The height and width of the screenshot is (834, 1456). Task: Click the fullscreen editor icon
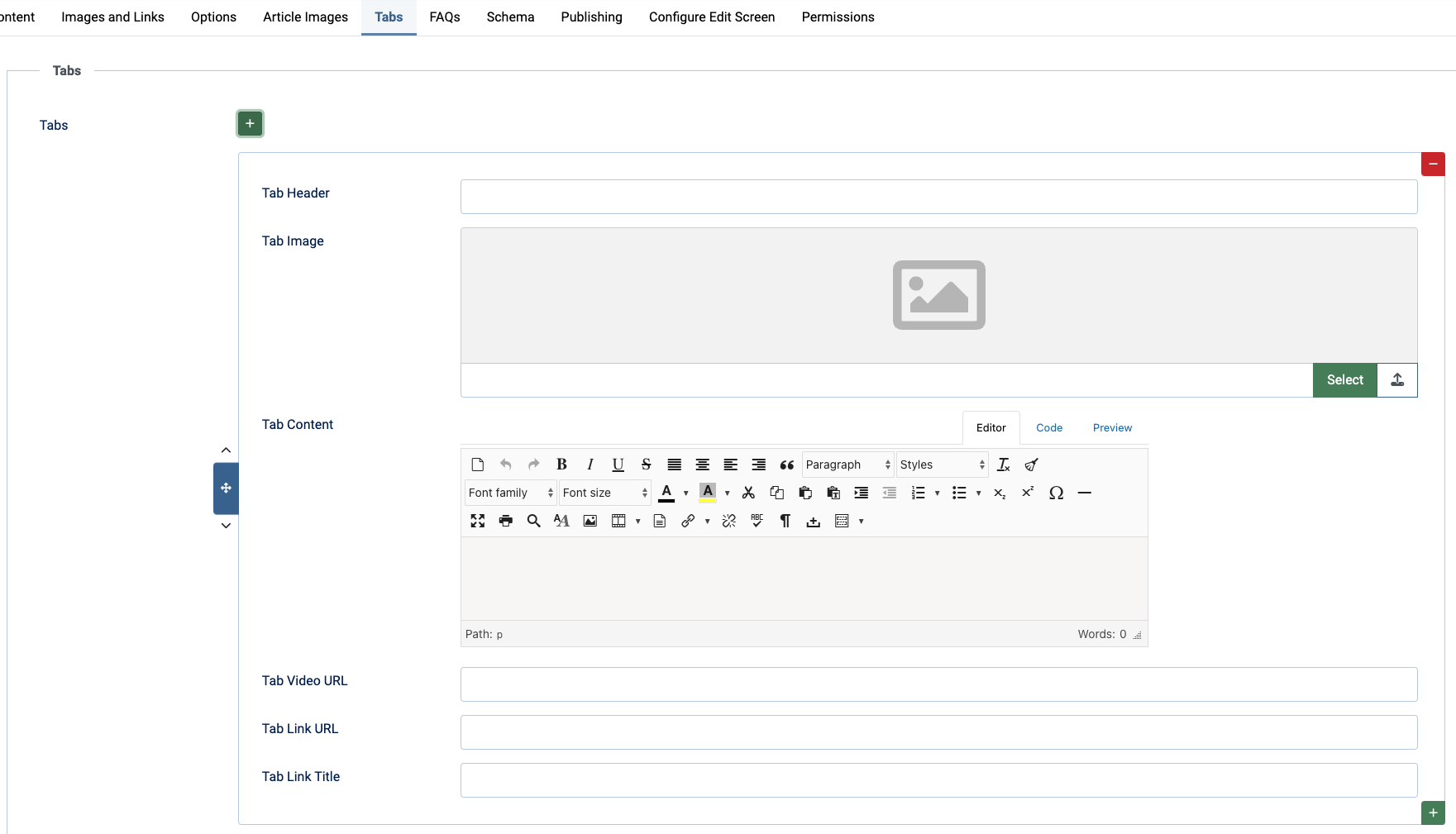(478, 521)
